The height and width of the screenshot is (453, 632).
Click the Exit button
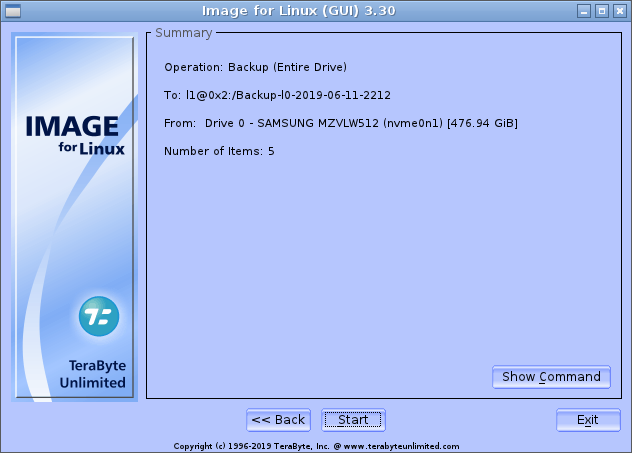pyautogui.click(x=588, y=420)
